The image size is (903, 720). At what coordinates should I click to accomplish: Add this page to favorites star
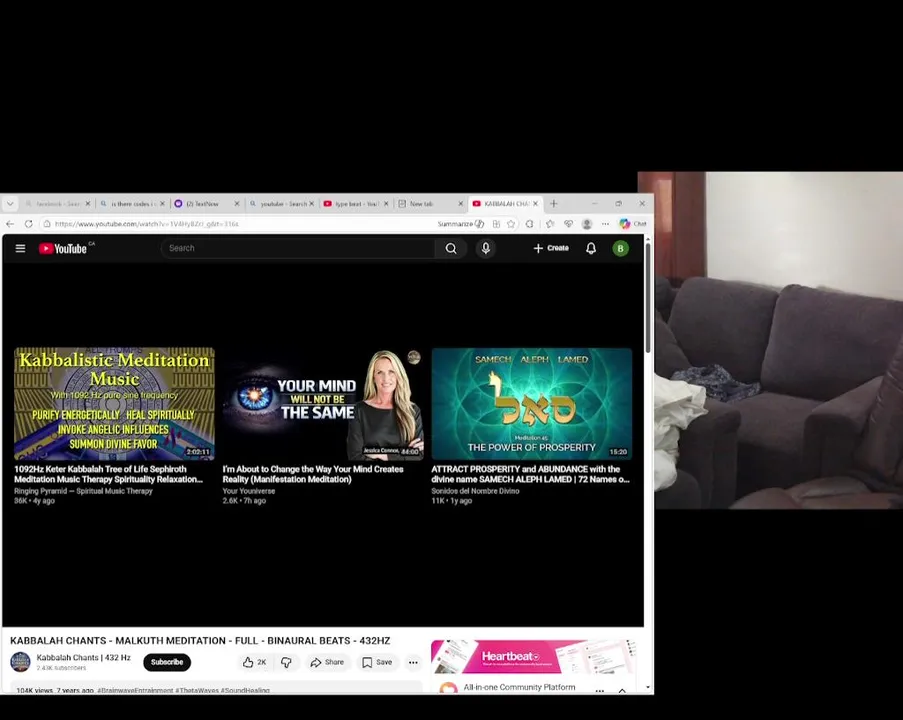tap(511, 223)
